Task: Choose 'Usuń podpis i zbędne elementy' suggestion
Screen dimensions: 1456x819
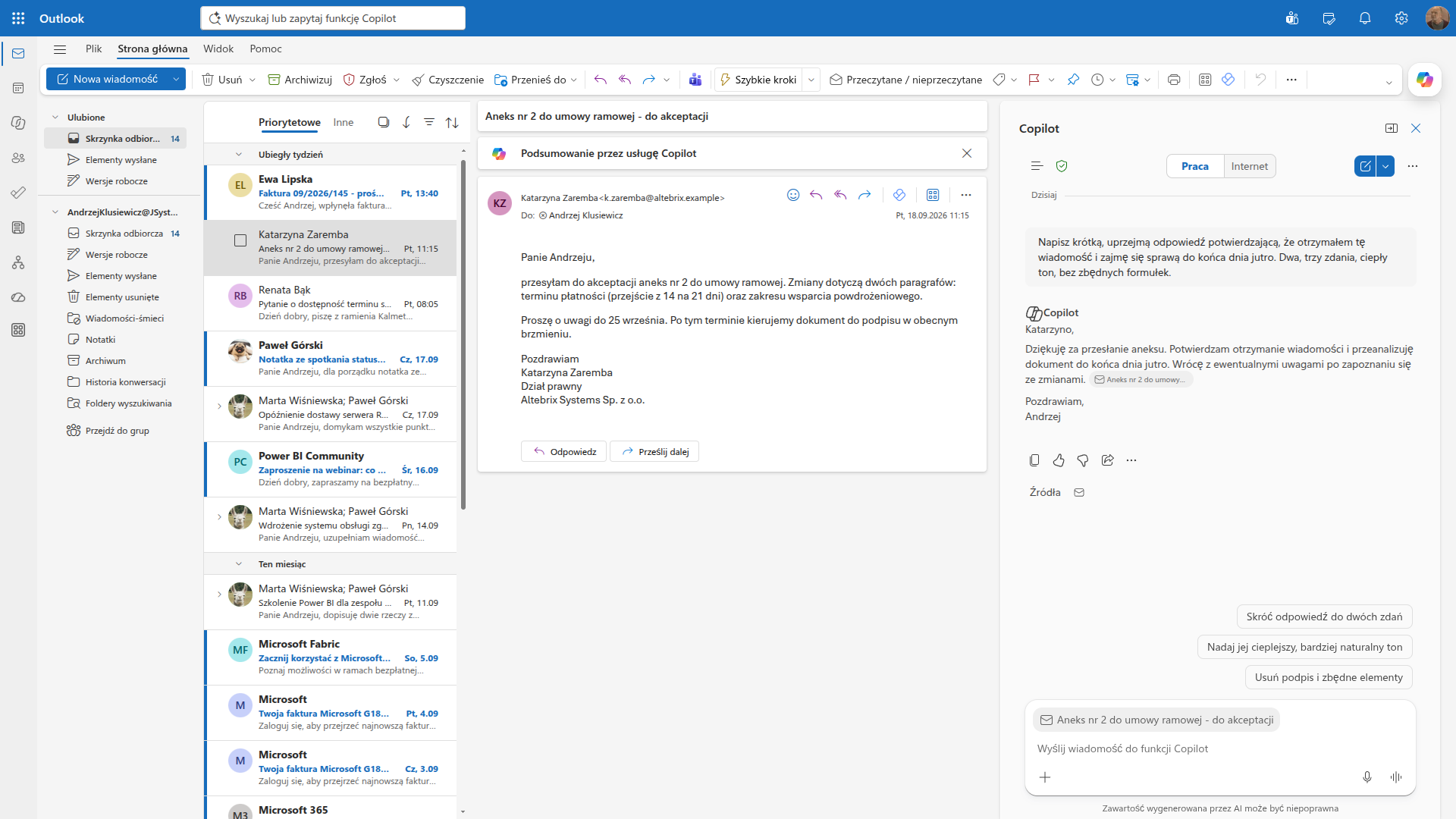Action: [1329, 677]
